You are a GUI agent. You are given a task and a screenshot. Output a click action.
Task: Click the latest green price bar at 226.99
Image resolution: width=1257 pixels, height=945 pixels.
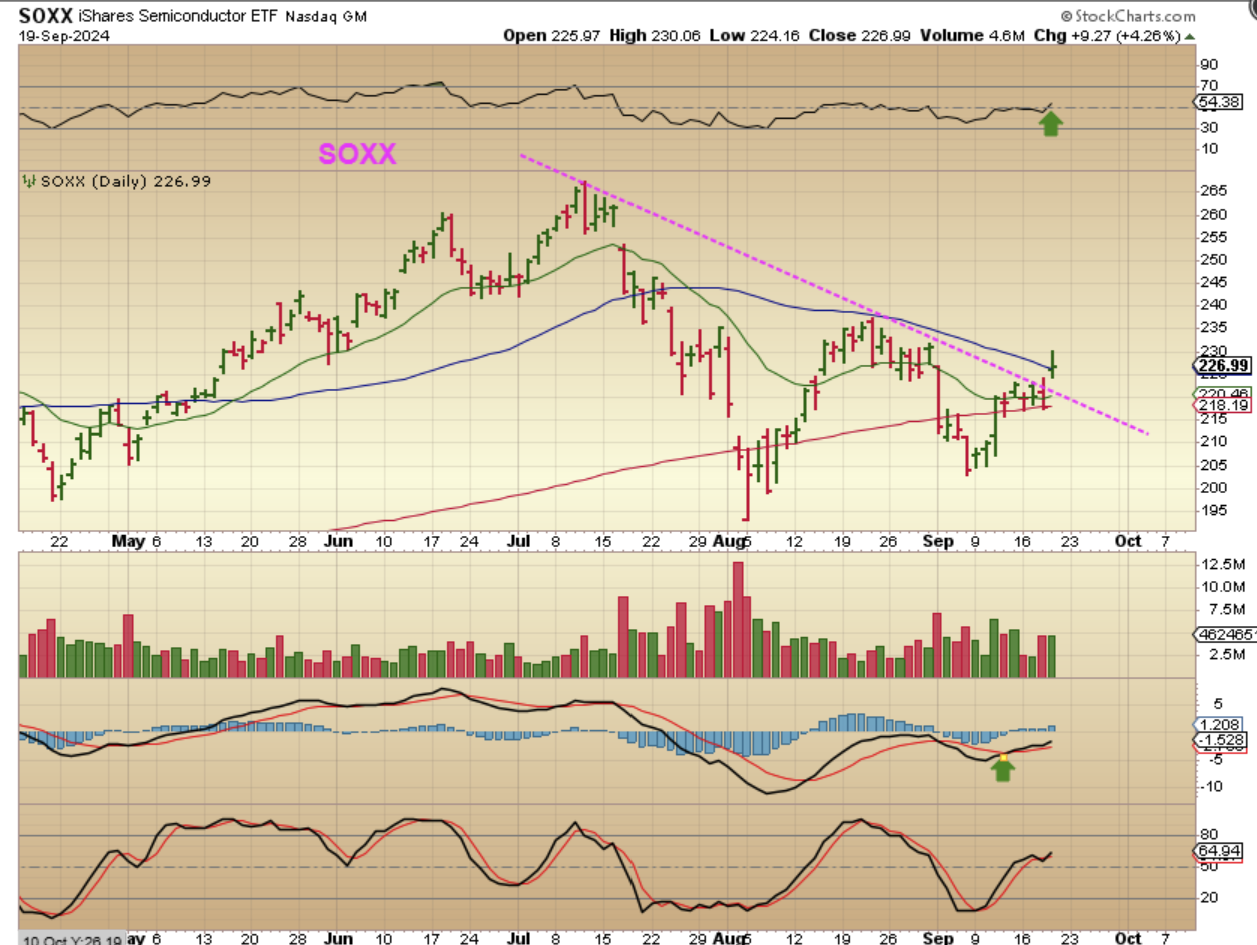click(x=1052, y=363)
